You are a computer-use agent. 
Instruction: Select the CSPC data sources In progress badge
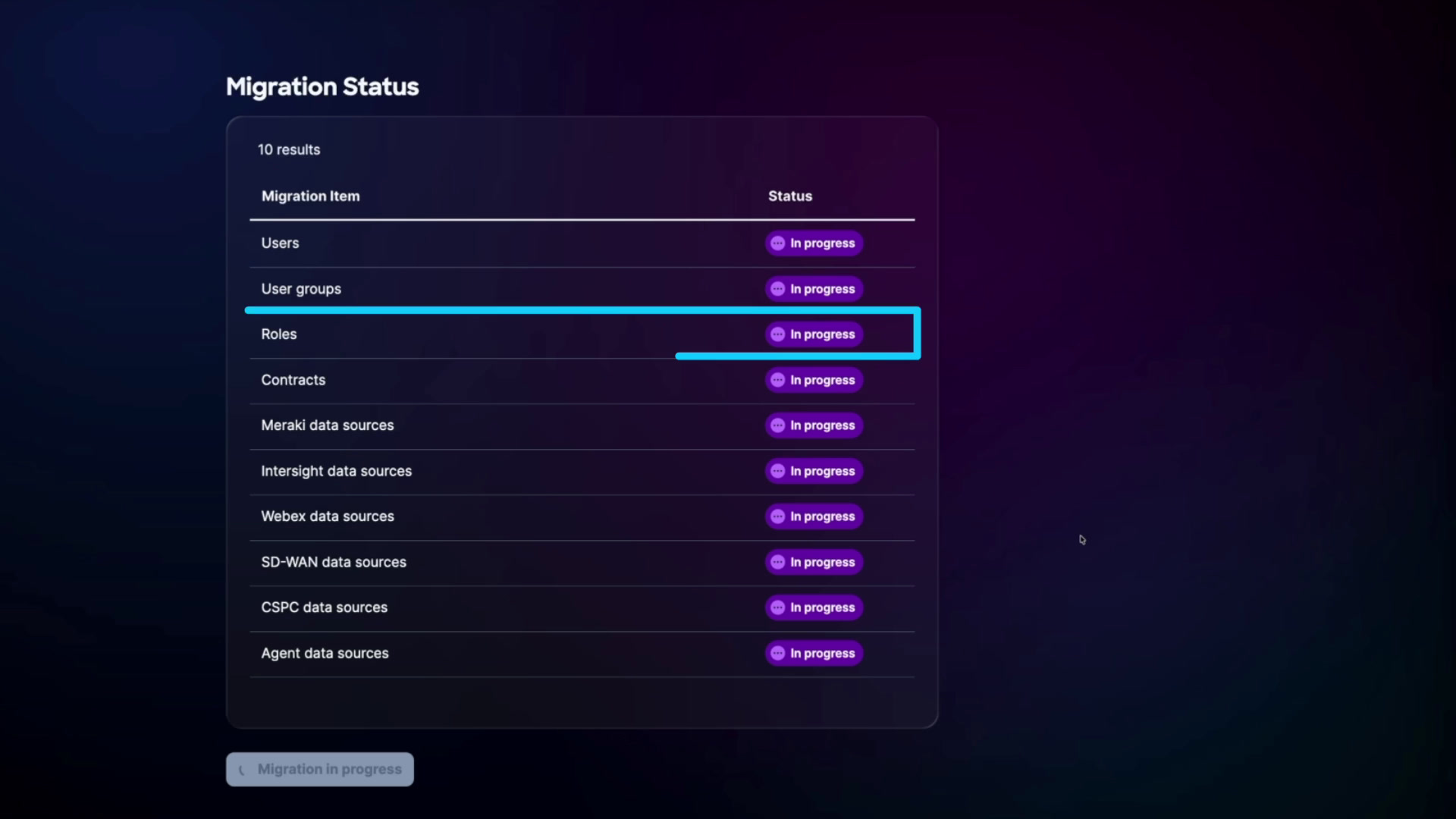[814, 607]
